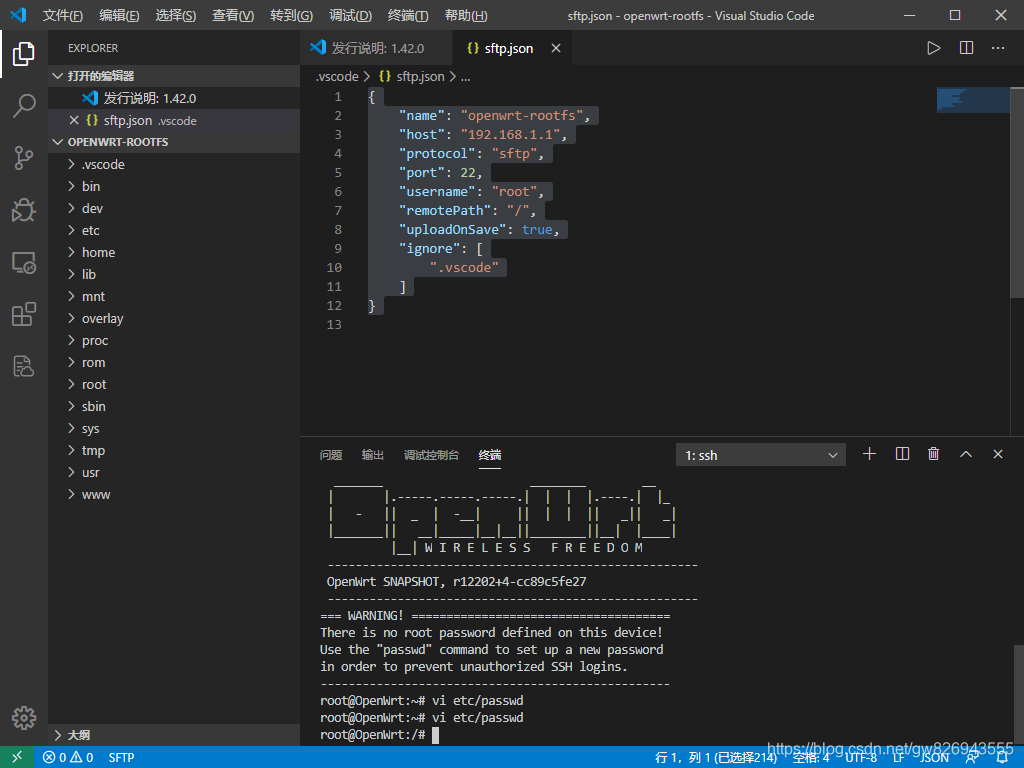1024x768 pixels.
Task: Split the terminal panel
Action: (x=902, y=454)
